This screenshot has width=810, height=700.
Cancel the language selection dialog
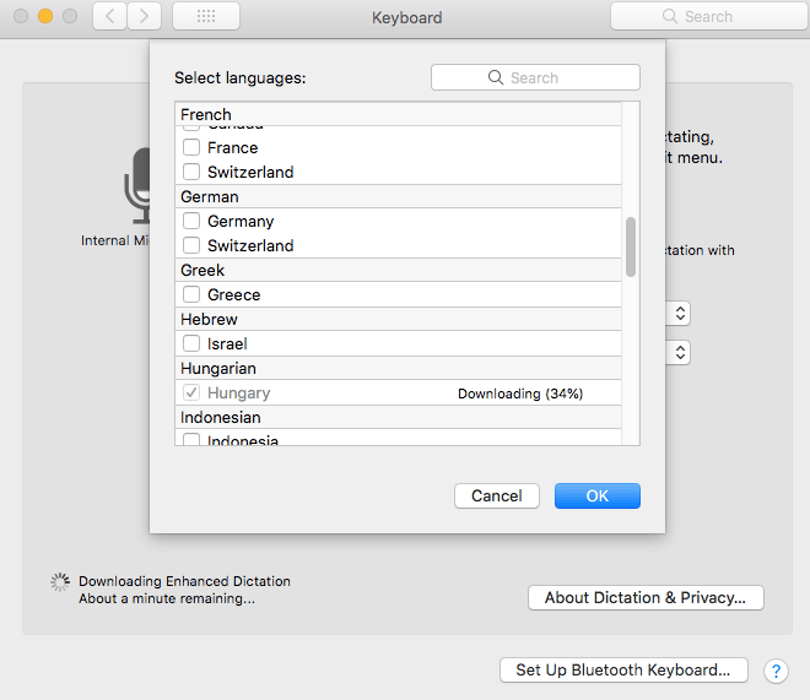(x=496, y=496)
